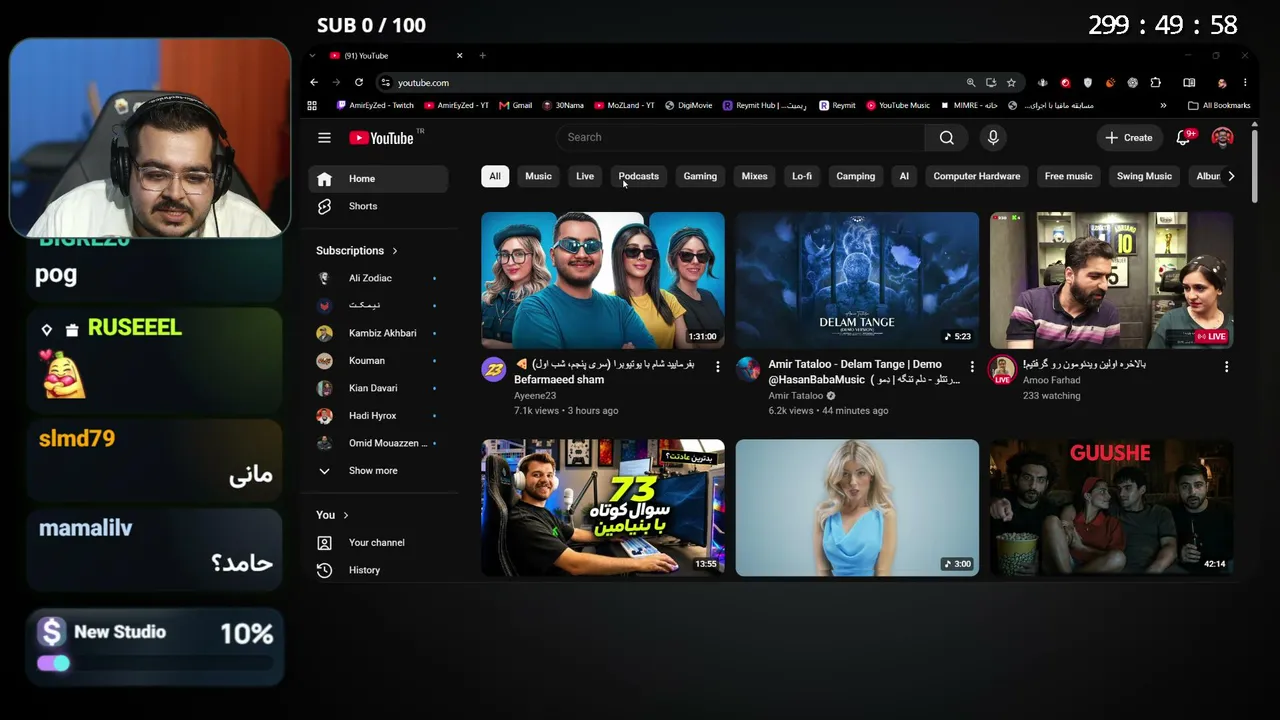Bookmark this page with the star
Image resolution: width=1280 pixels, height=720 pixels.
1011,83
